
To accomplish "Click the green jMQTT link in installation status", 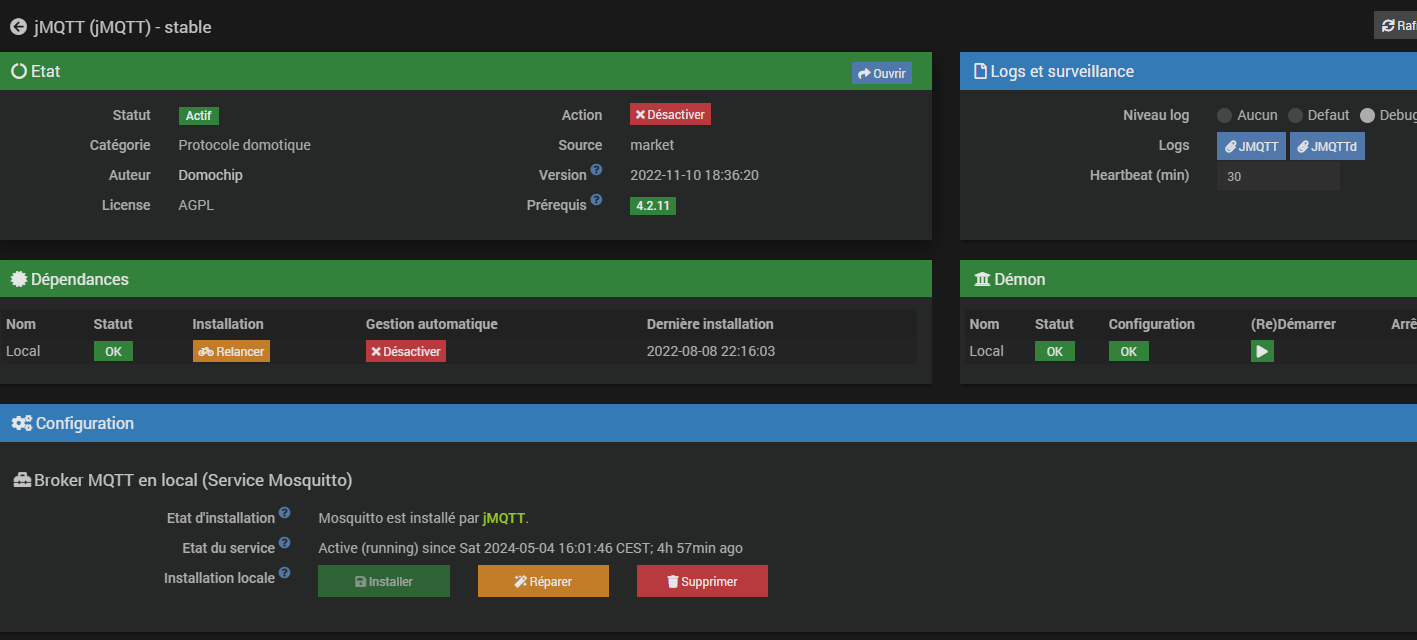I will click(x=503, y=518).
